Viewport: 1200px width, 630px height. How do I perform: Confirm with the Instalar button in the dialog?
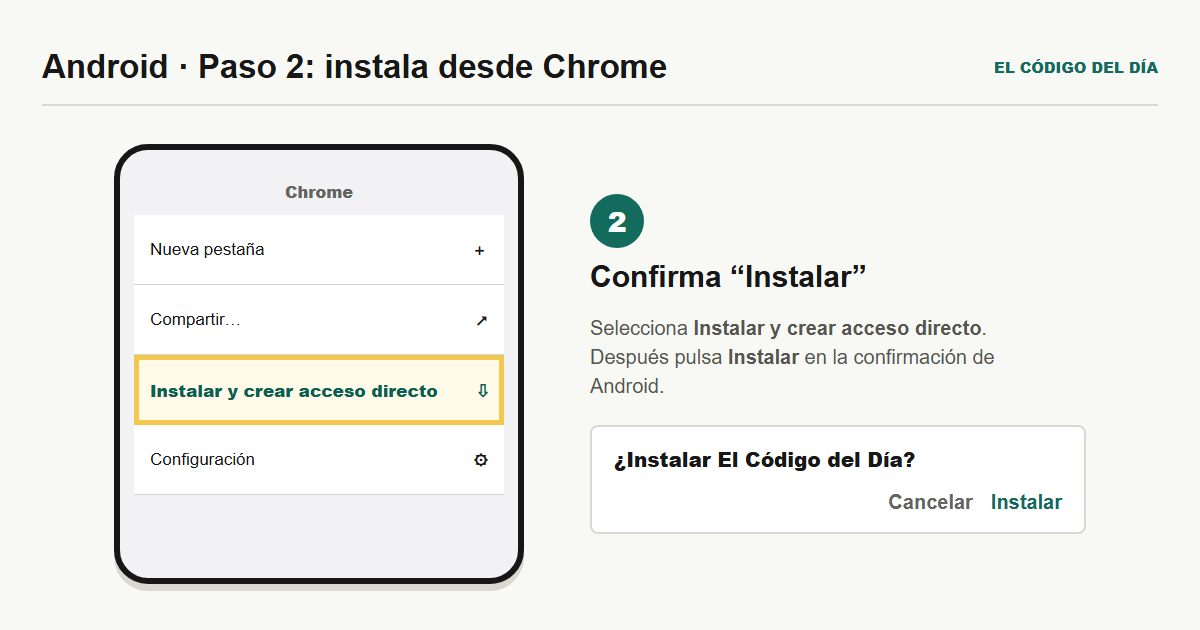[x=1026, y=502]
